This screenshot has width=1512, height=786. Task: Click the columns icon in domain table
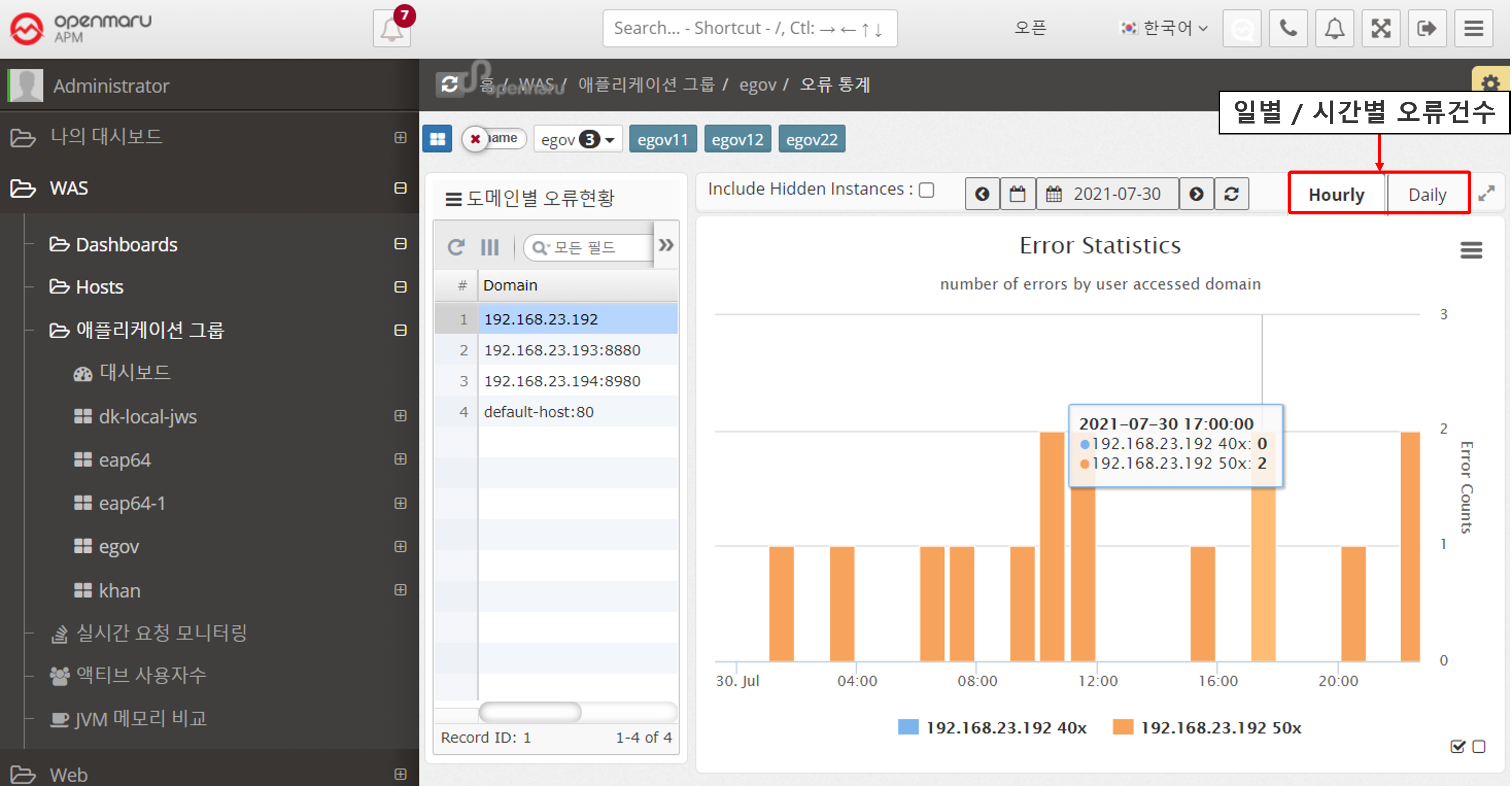click(489, 248)
